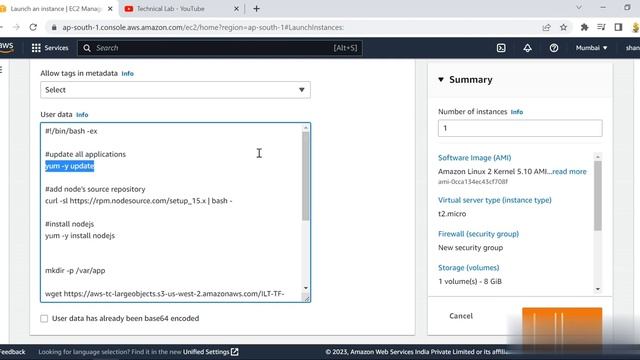This screenshot has width=640, height=360.
Task: Switch to Launch an instance EC2 tab
Action: (55, 9)
